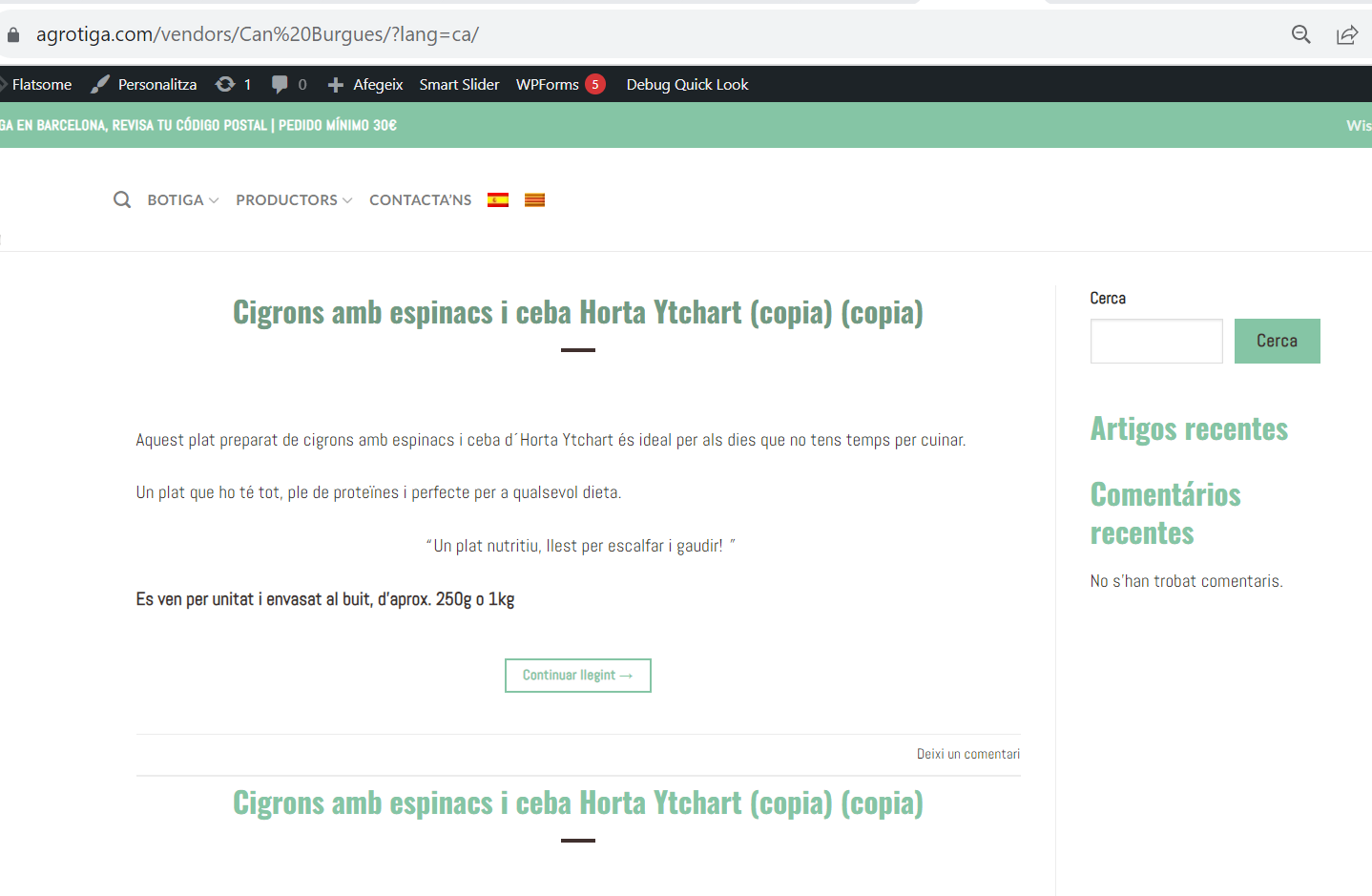Open the Smart Slider admin menu
The image size is (1372, 896).
click(459, 84)
